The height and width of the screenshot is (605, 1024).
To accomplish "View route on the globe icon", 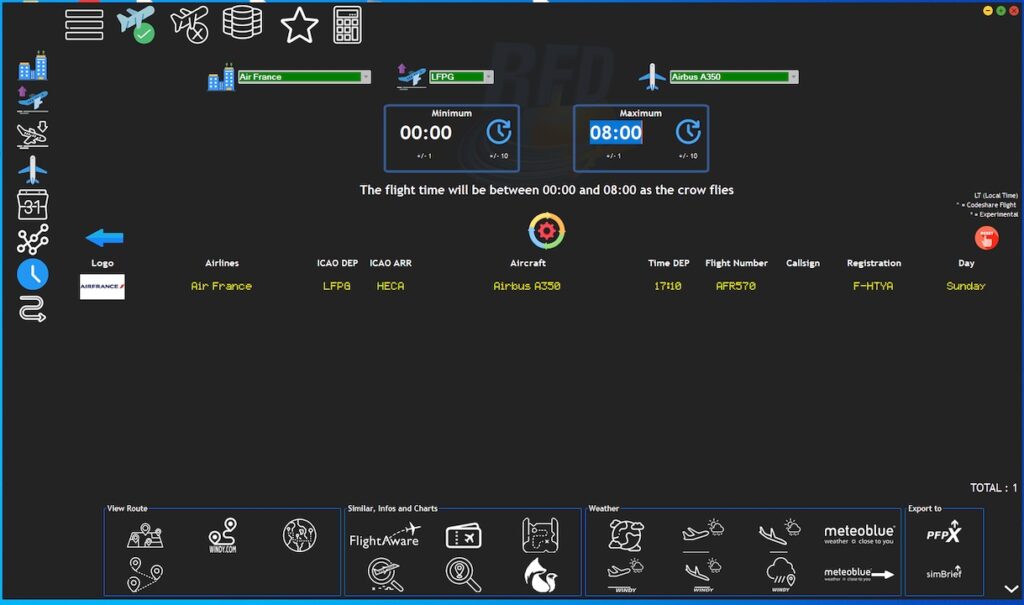I will (300, 535).
